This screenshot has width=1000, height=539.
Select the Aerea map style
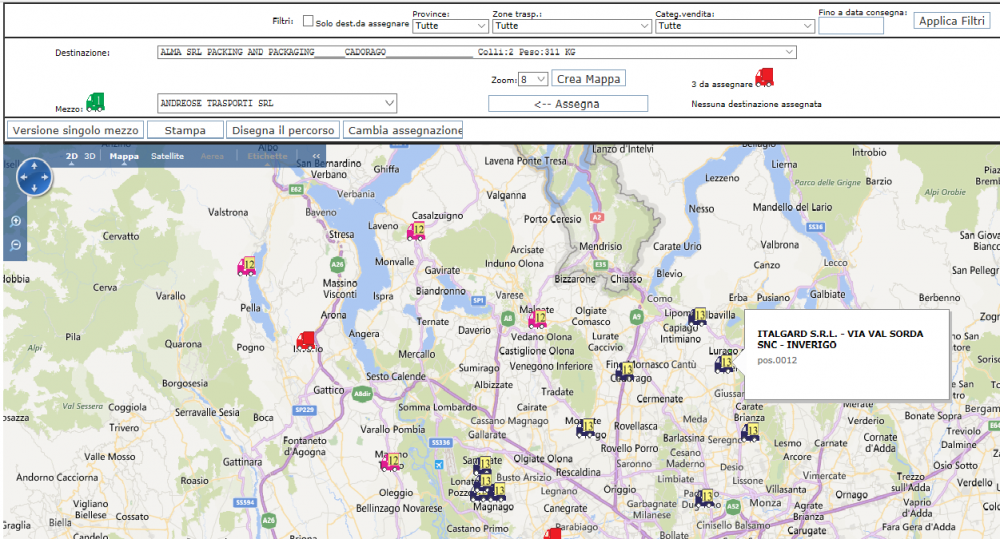pos(212,156)
